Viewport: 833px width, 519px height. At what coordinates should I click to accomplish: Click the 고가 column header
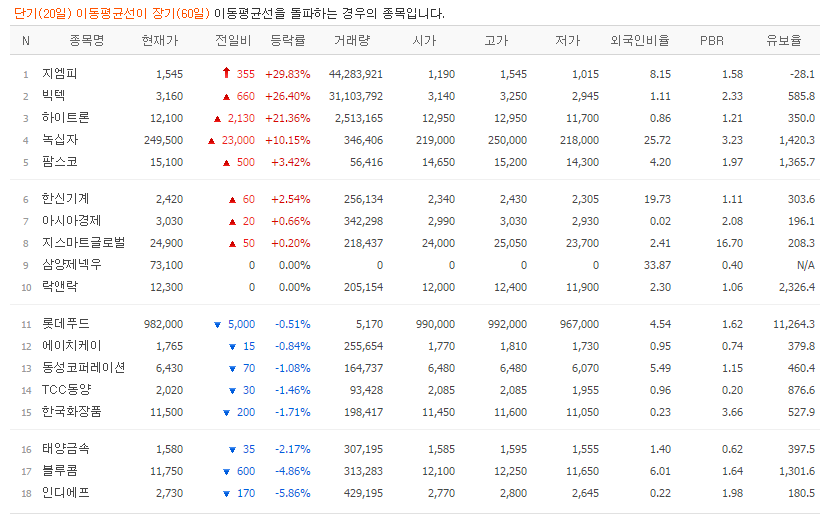pos(496,40)
